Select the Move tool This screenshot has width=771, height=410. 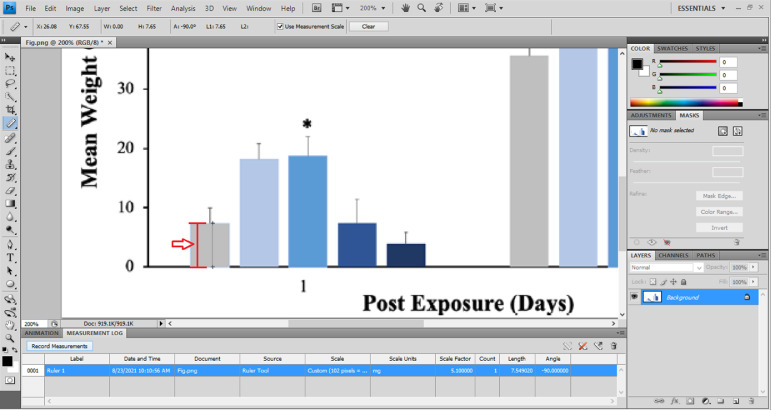10,57
